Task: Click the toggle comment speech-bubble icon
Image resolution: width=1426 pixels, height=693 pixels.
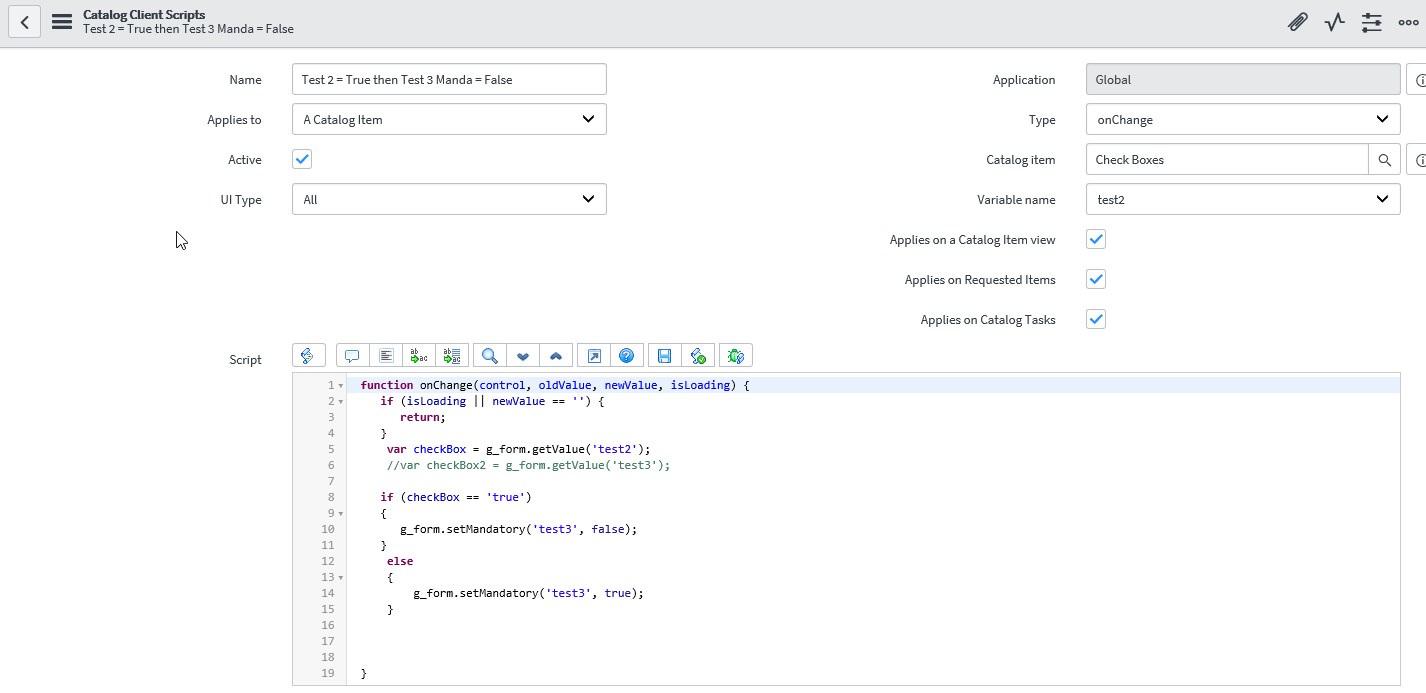Action: coord(352,355)
